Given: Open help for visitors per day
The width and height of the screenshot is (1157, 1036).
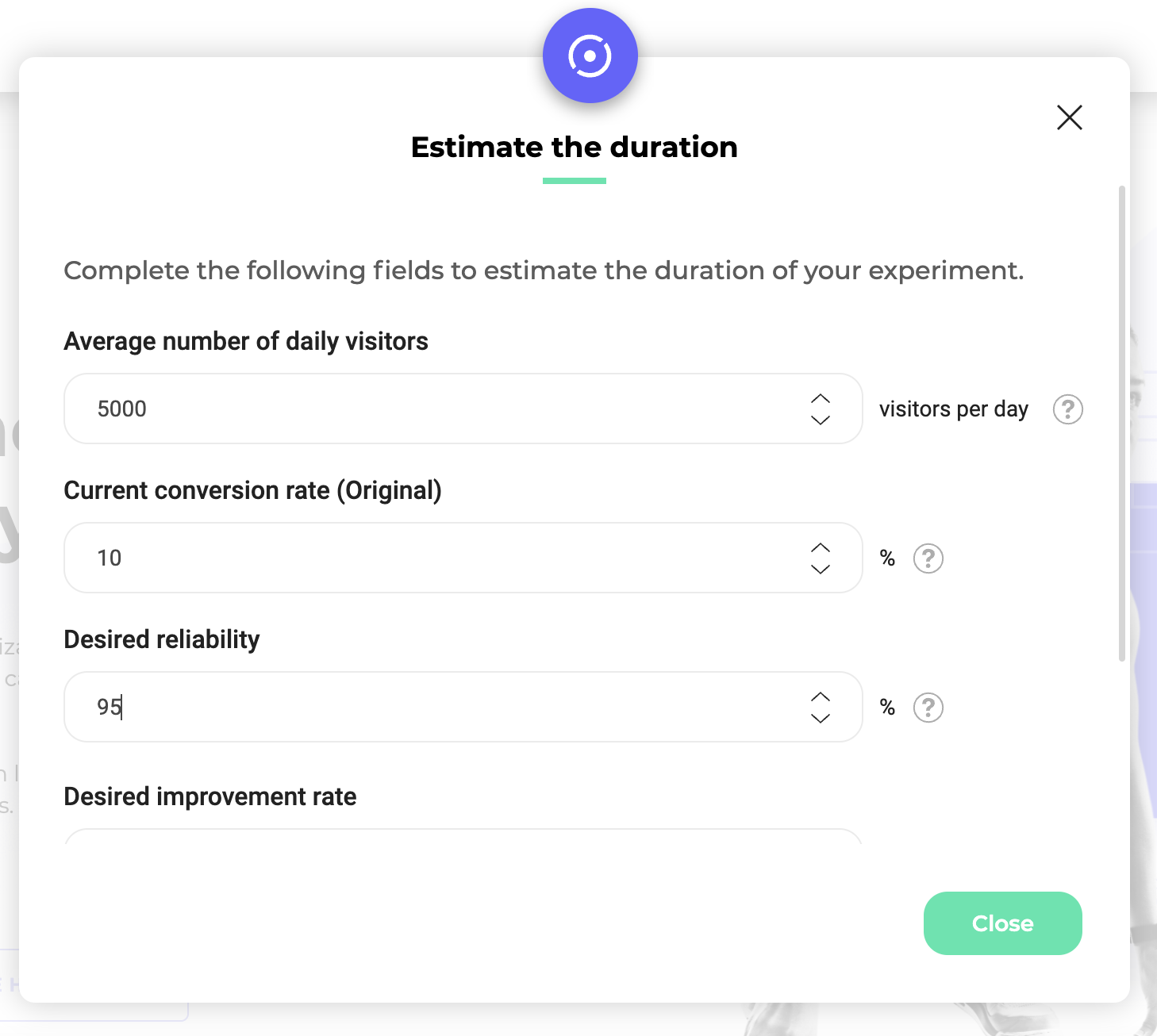Looking at the screenshot, I should tap(1067, 409).
